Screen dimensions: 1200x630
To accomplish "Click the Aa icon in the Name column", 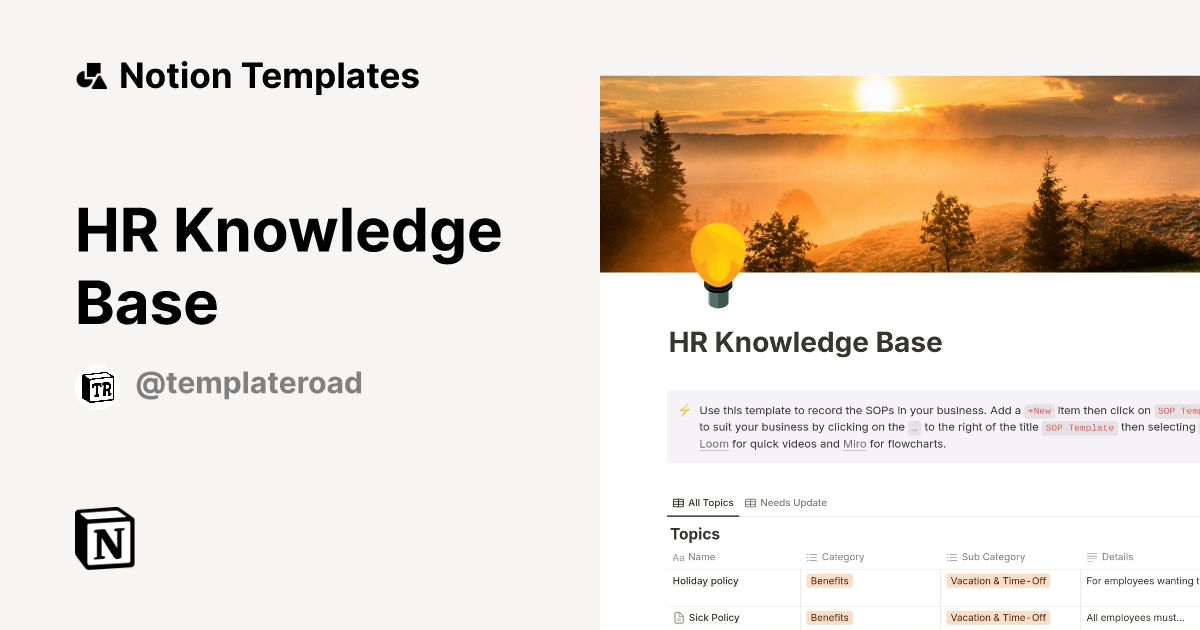I will pos(677,557).
